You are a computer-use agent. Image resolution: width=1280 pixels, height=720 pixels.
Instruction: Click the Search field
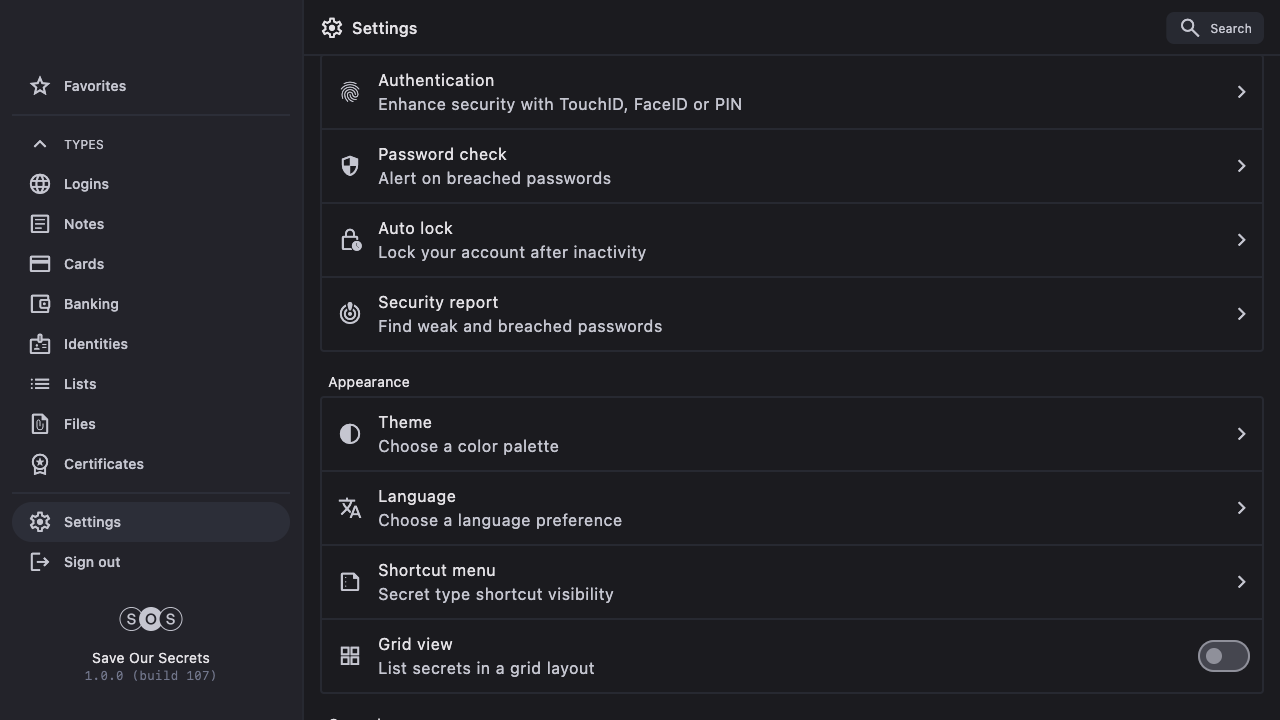[x=1215, y=28]
